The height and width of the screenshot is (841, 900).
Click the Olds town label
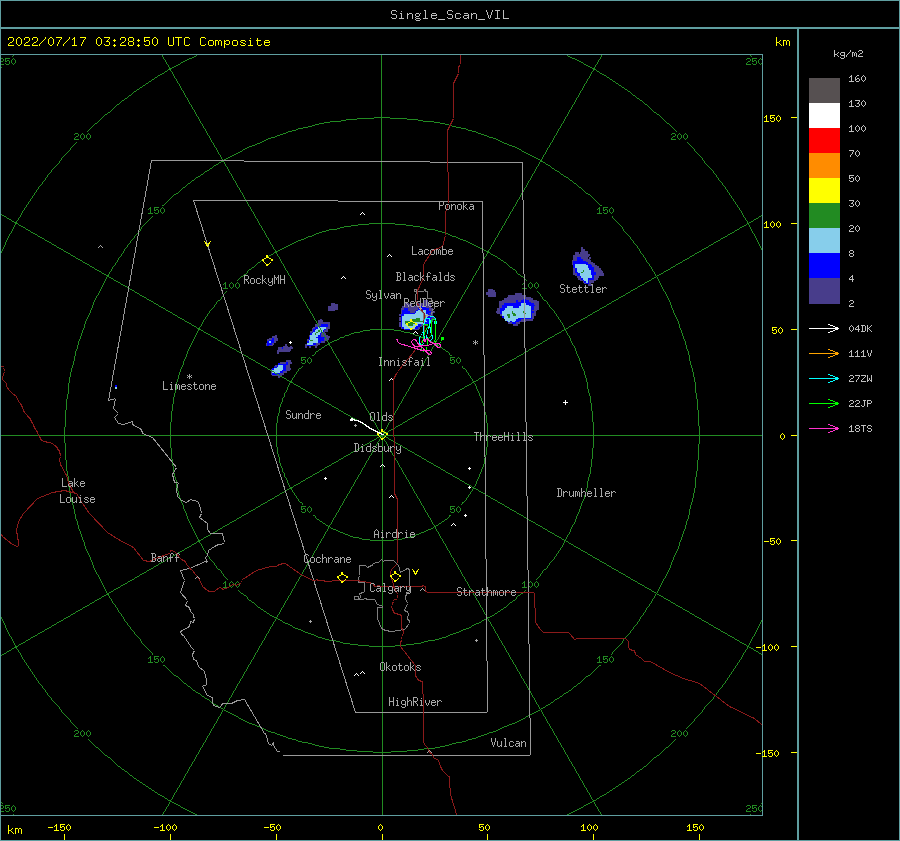(381, 417)
